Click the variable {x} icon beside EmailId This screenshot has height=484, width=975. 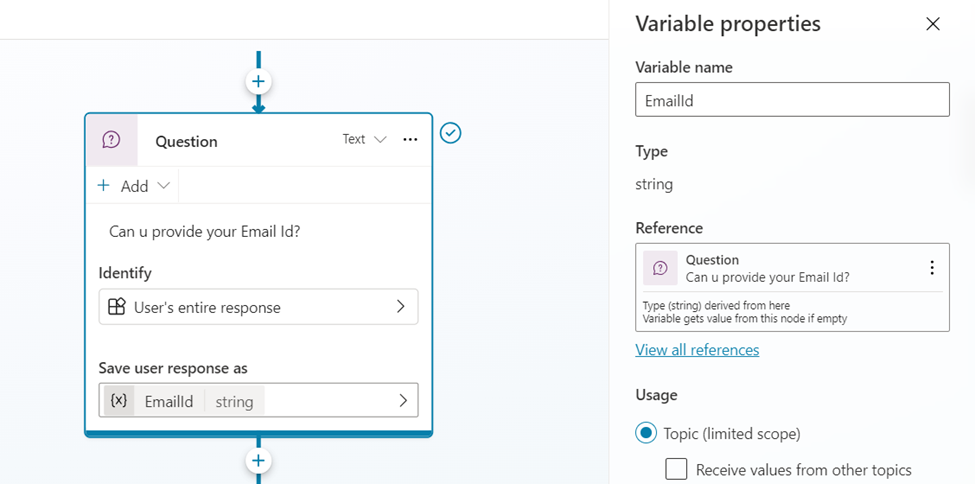[119, 401]
